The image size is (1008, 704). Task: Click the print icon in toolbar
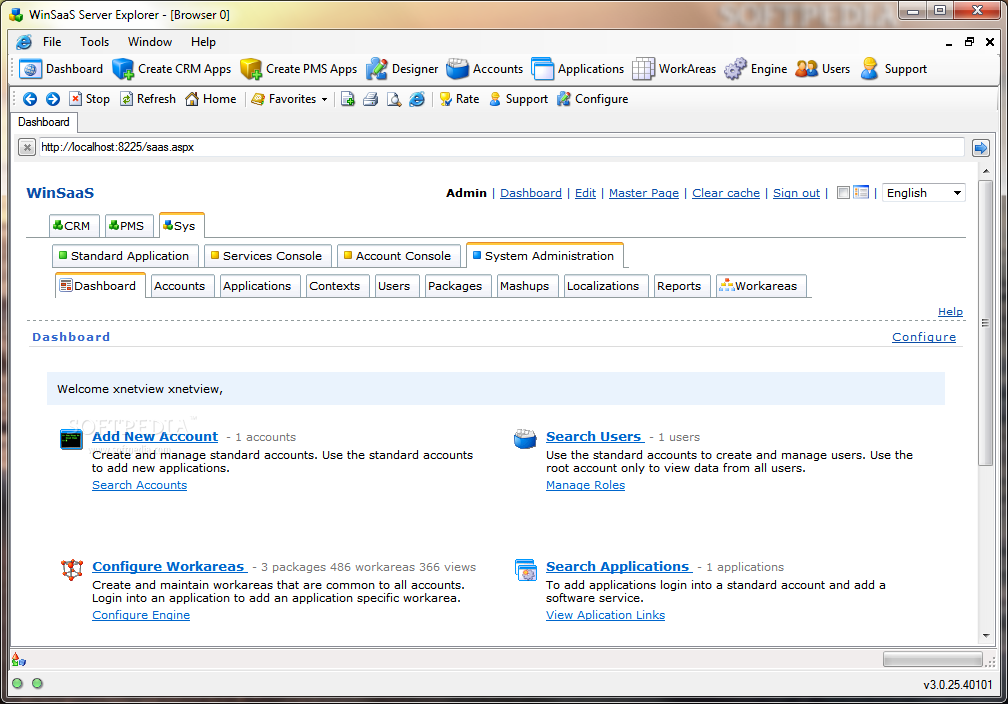(370, 99)
